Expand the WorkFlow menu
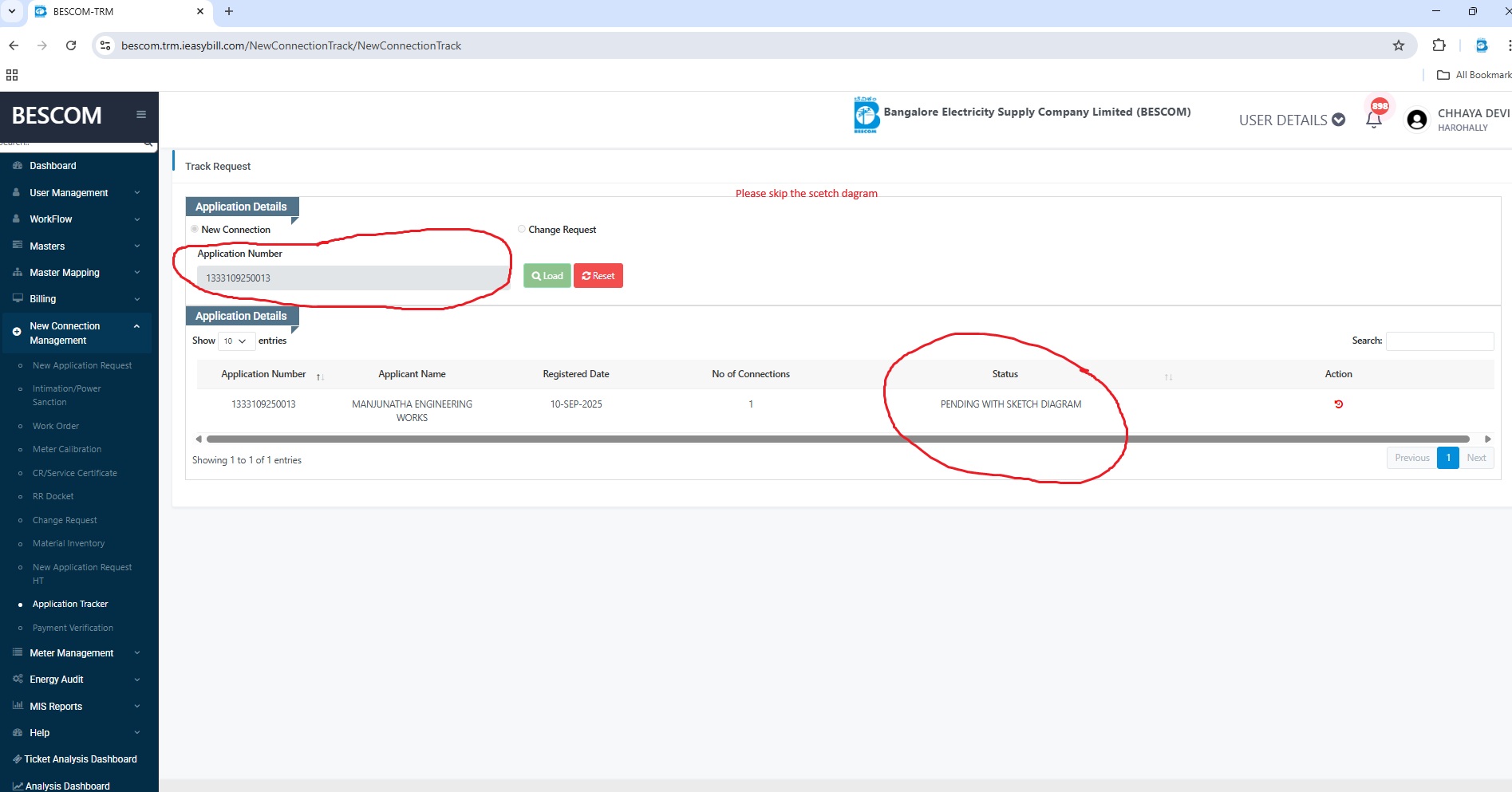The image size is (1512, 792). pyautogui.click(x=77, y=219)
